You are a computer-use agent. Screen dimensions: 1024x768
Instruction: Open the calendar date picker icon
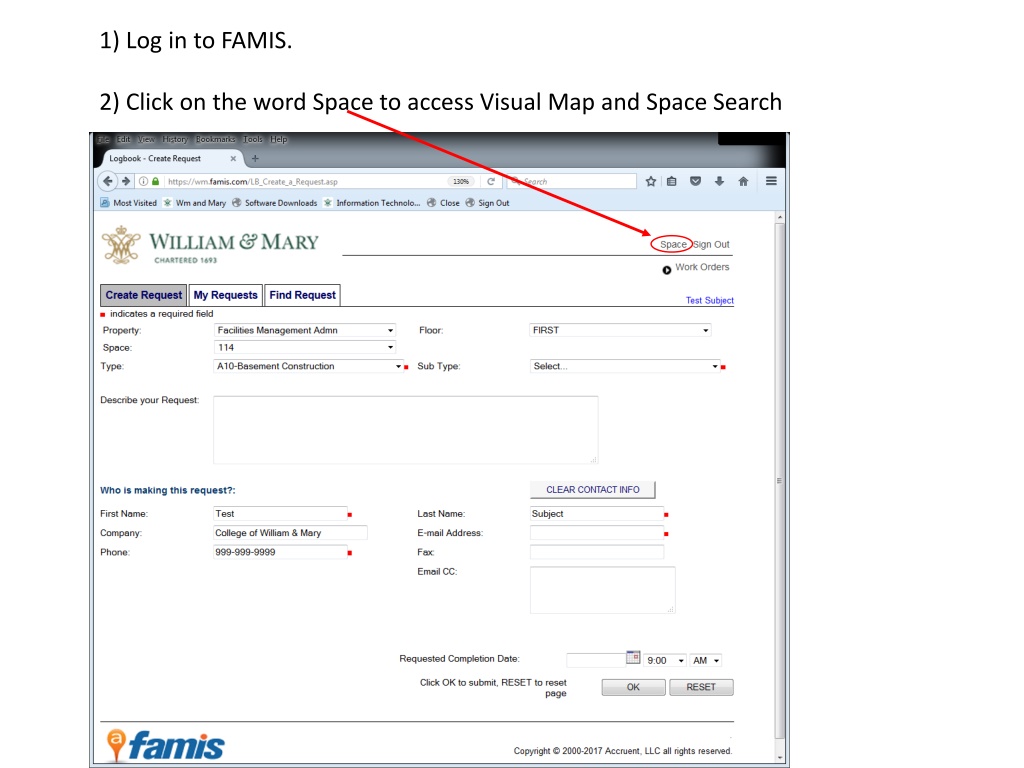click(633, 658)
